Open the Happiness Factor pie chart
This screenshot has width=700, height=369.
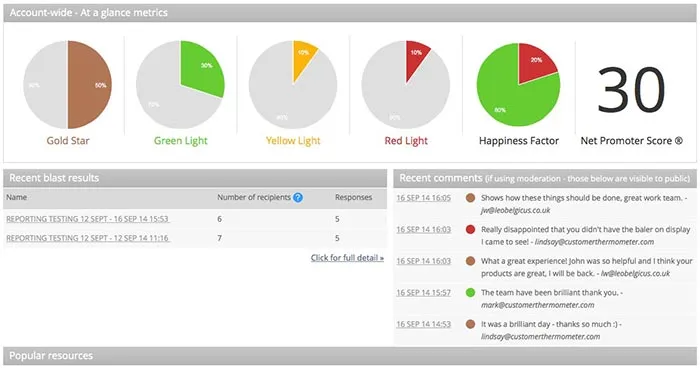pos(518,85)
